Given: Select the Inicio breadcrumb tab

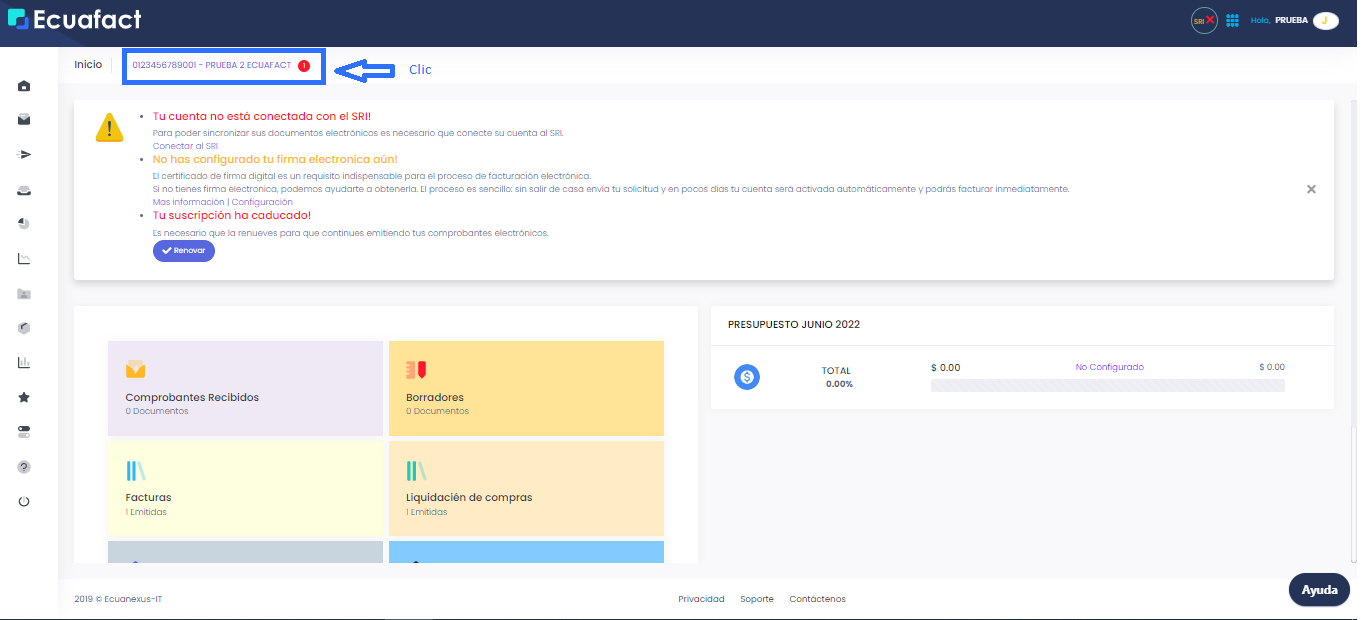Looking at the screenshot, I should (88, 64).
